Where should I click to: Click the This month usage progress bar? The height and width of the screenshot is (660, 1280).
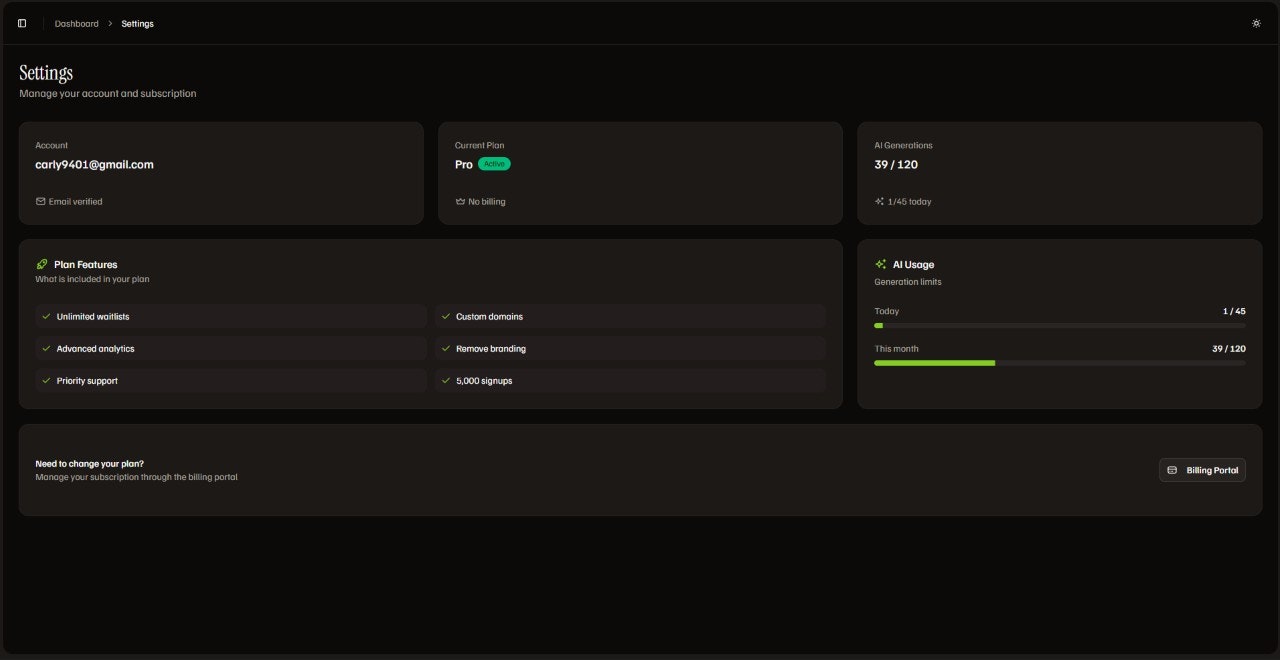coord(1060,363)
